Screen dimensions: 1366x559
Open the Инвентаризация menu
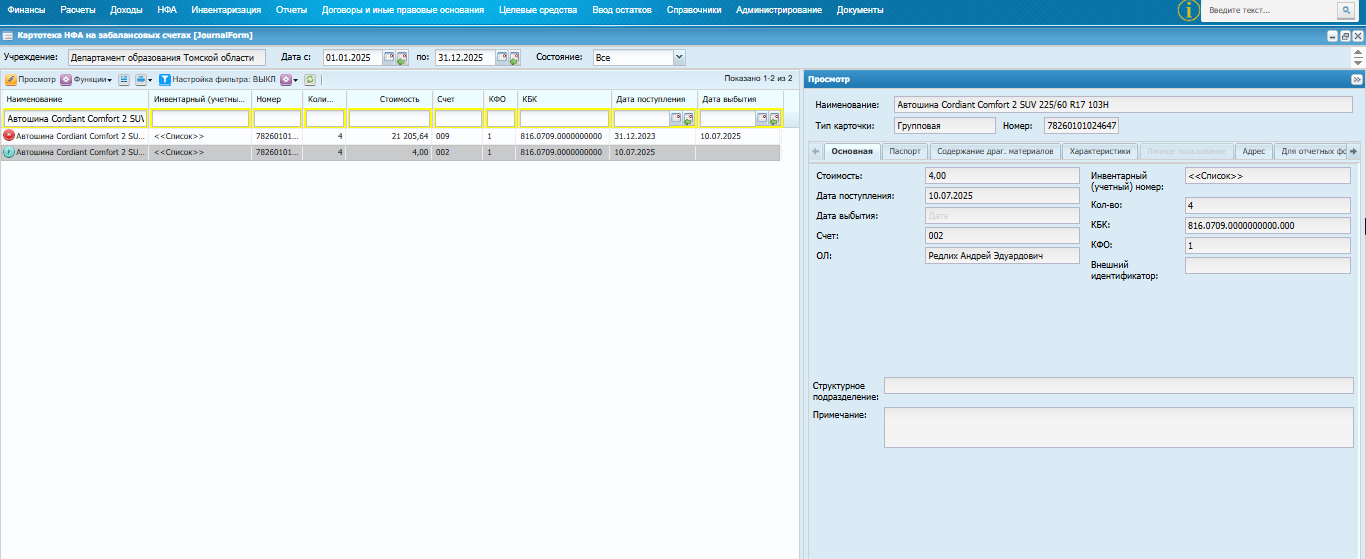click(x=226, y=10)
